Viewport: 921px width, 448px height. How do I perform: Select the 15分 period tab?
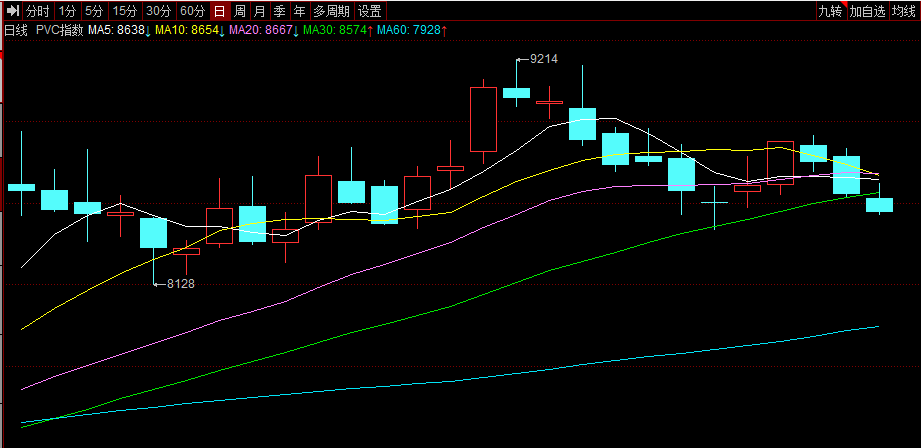tap(126, 10)
